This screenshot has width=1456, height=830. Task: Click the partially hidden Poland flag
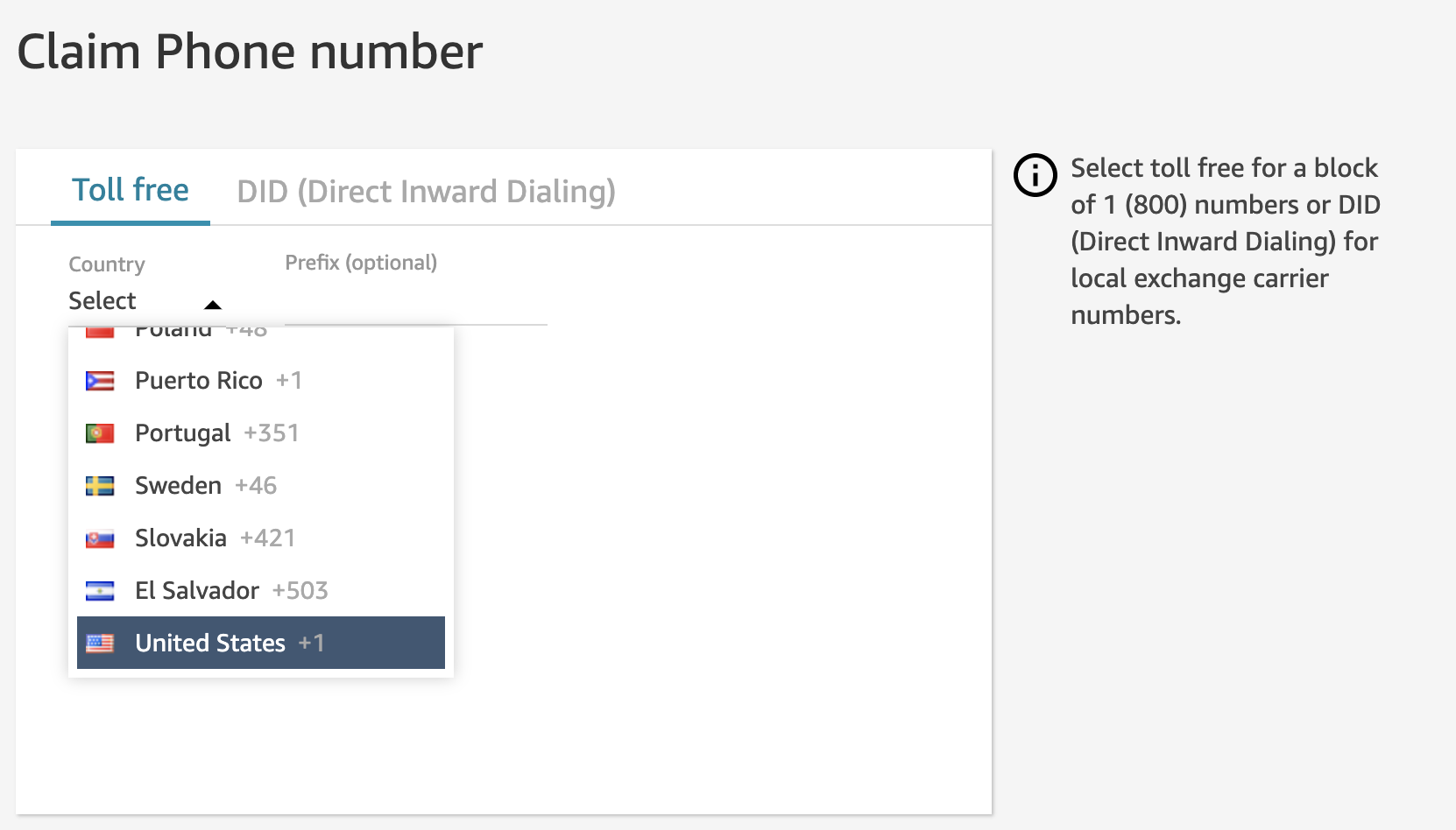point(100,333)
